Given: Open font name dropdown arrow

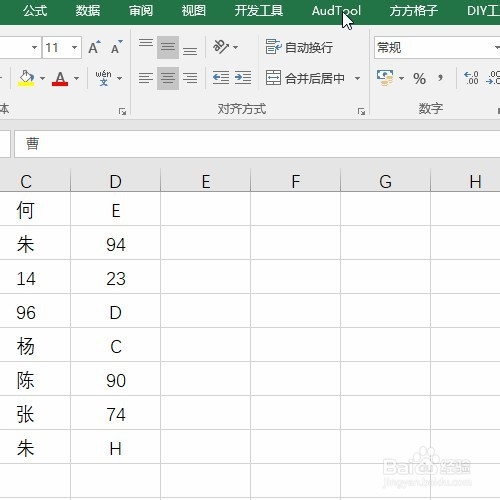Looking at the screenshot, I should pos(34,47).
